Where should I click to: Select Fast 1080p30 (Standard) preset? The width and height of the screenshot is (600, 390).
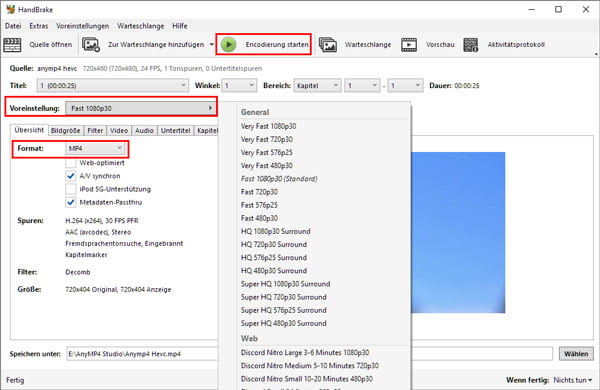(279, 179)
